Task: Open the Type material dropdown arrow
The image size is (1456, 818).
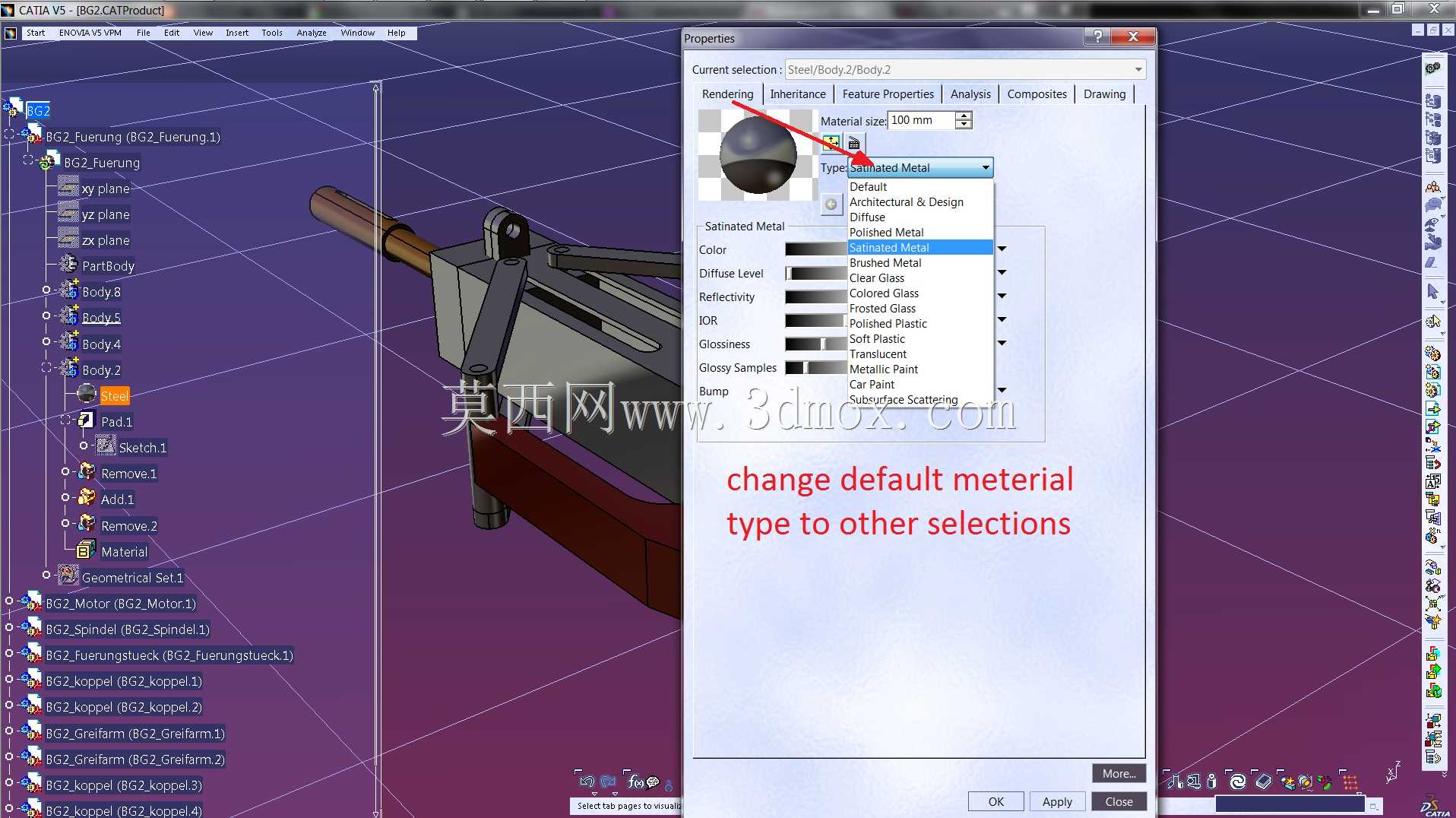Action: (x=986, y=168)
